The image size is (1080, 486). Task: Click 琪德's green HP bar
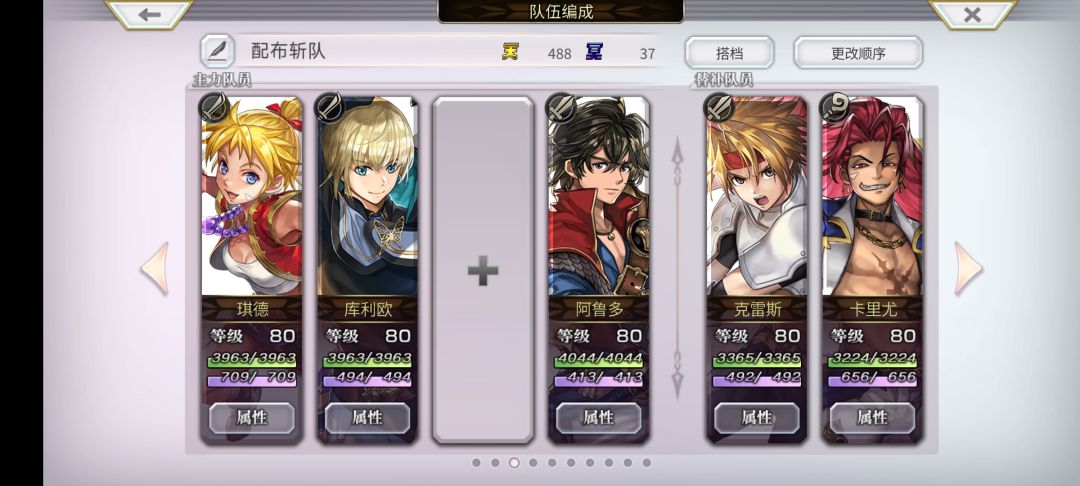[x=252, y=359]
